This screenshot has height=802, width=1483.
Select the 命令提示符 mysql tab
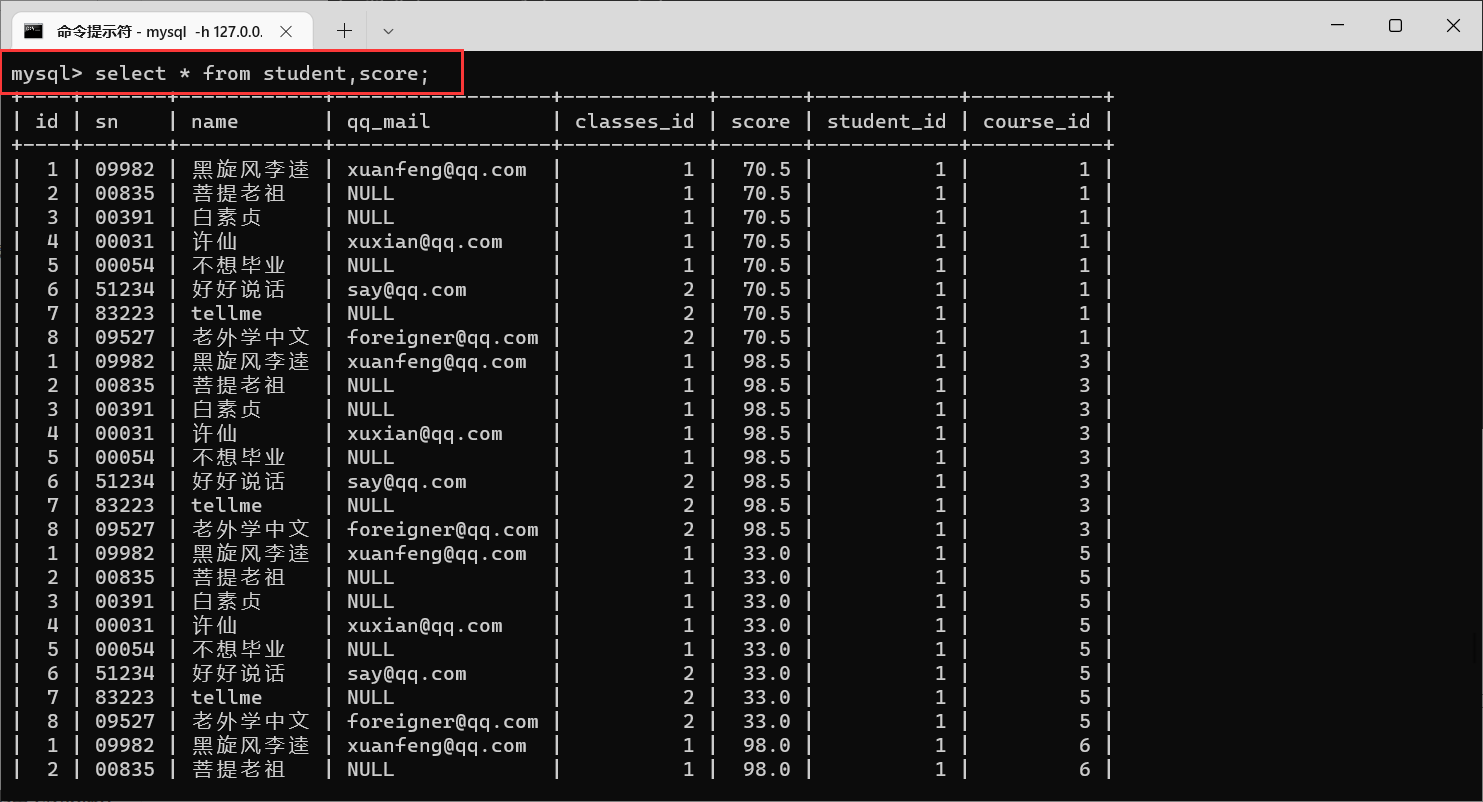coord(161,30)
